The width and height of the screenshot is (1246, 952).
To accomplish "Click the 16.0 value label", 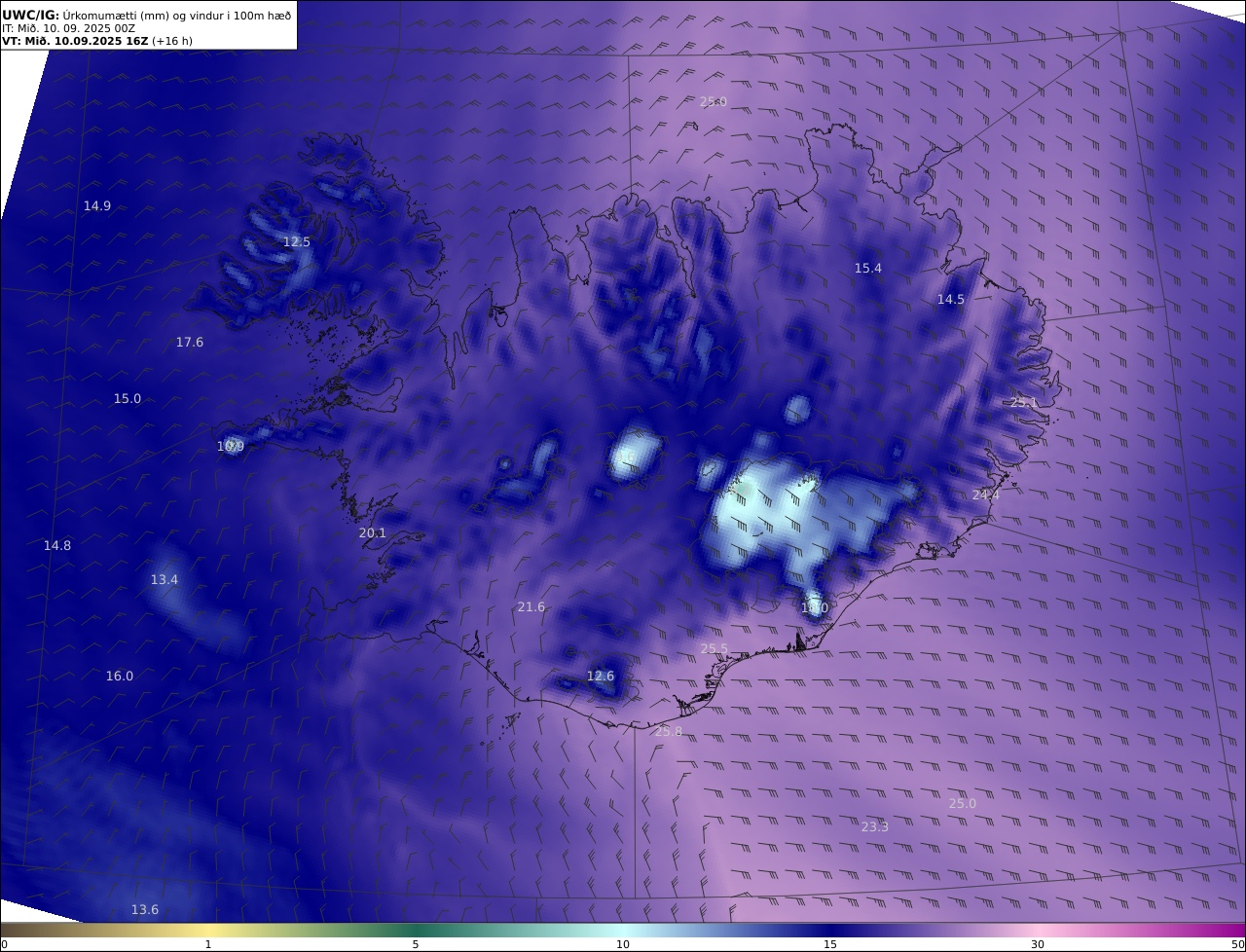I will [119, 677].
